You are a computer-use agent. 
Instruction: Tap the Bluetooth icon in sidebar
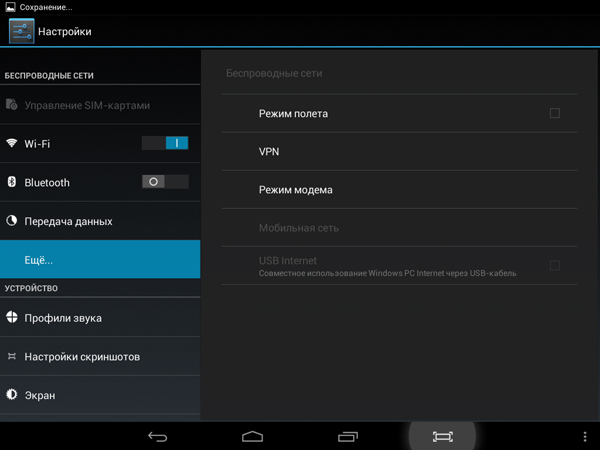click(x=12, y=182)
